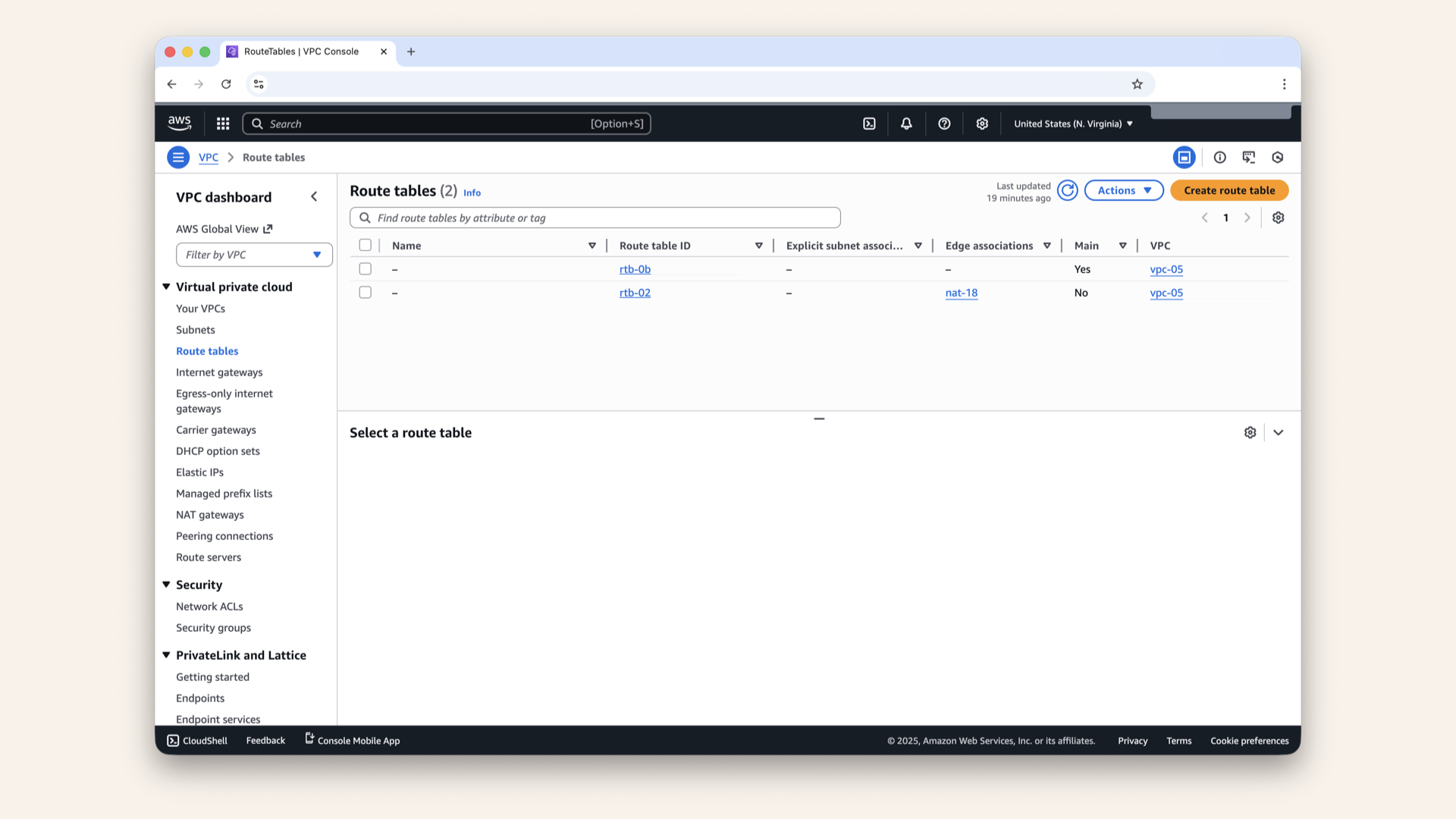Open the notifications bell
The width and height of the screenshot is (1456, 819).
pyautogui.click(x=906, y=124)
